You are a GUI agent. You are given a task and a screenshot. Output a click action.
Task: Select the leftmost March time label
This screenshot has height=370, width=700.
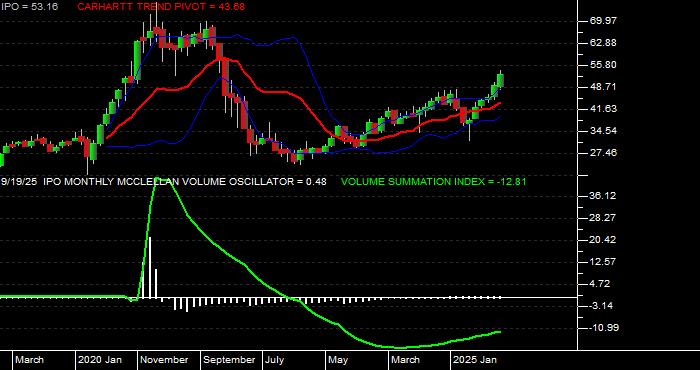point(30,360)
